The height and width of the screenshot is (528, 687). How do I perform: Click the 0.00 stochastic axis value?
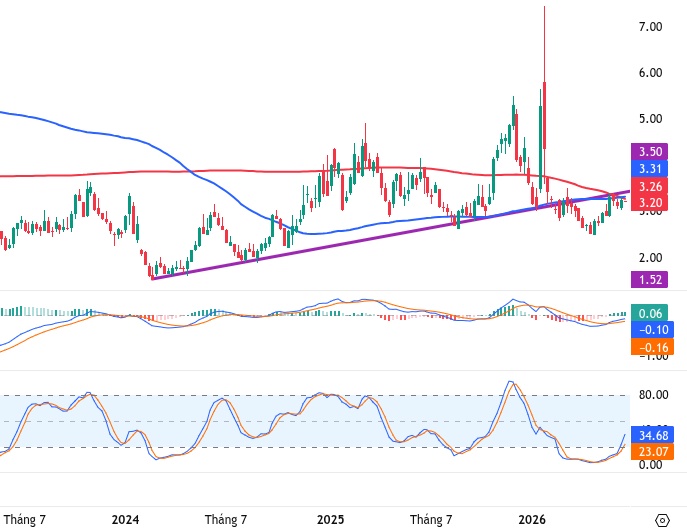tap(650, 465)
